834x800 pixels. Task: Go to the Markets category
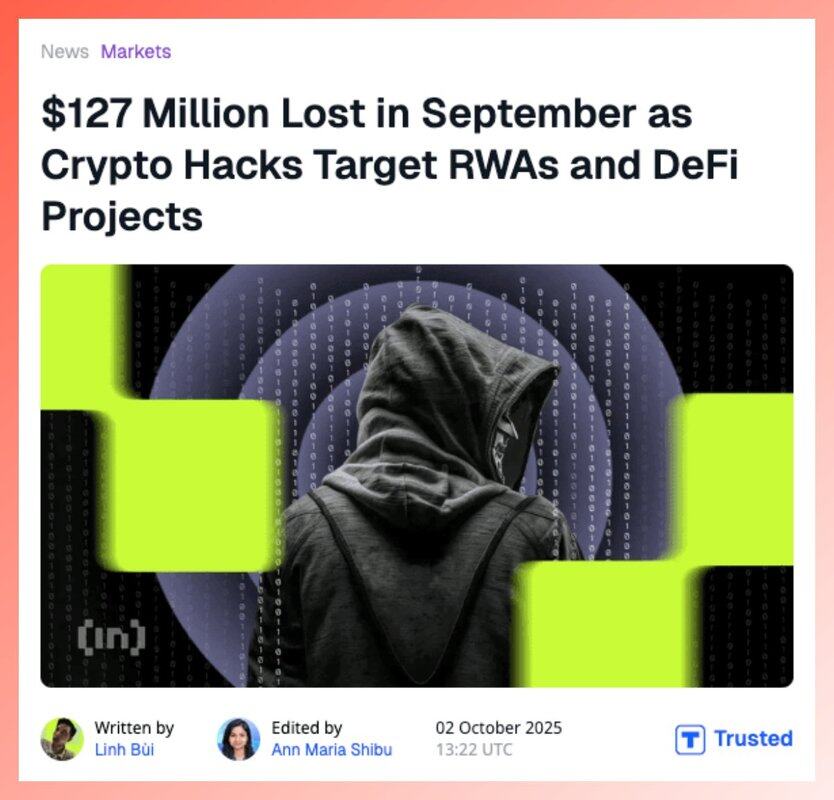(136, 52)
